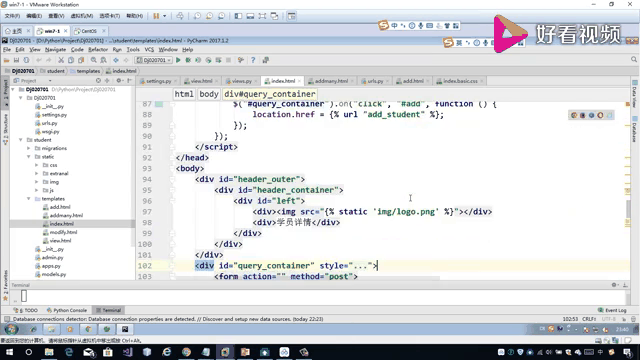Image resolution: width=640 pixels, height=360 pixels.
Task: Click the Save All toolbar icon
Action: [16, 60]
